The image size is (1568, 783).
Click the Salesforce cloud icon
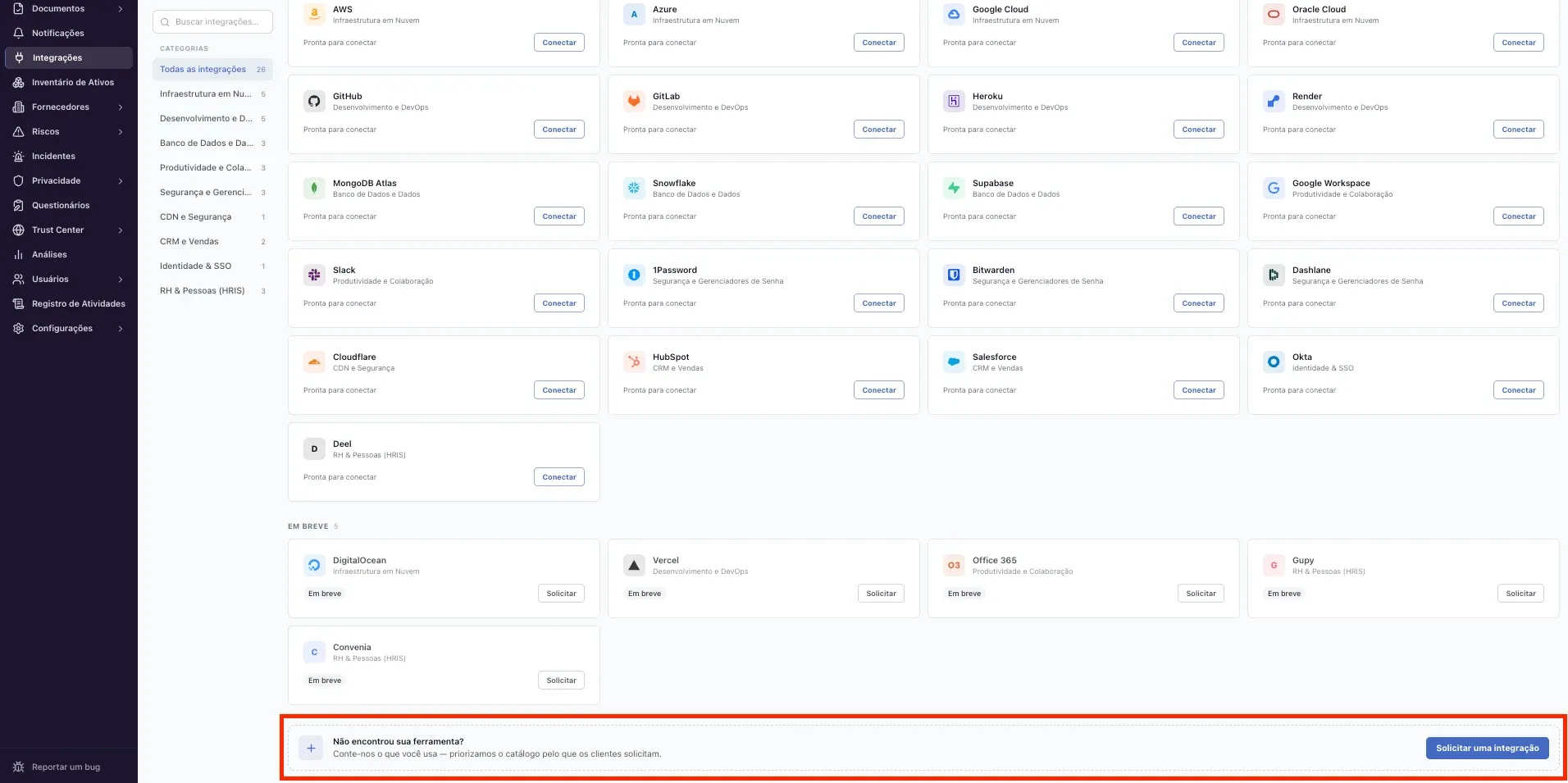click(x=954, y=362)
